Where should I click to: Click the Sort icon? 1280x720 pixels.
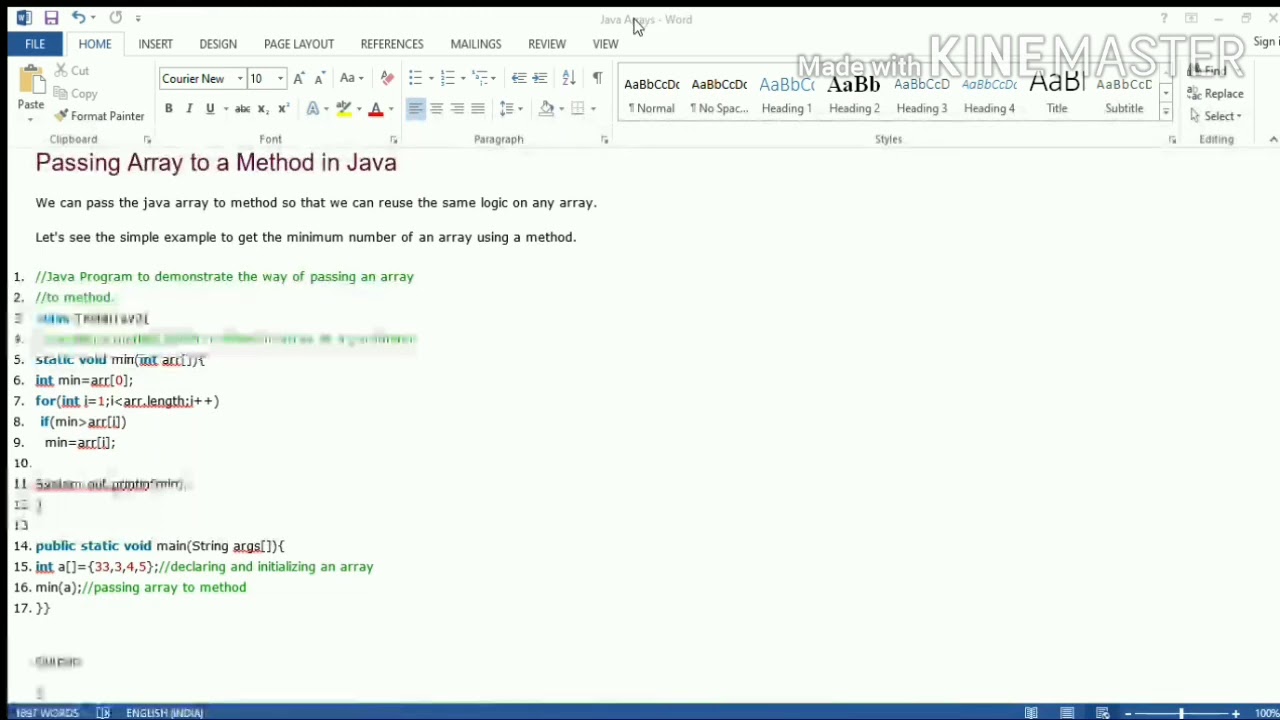pyautogui.click(x=568, y=78)
